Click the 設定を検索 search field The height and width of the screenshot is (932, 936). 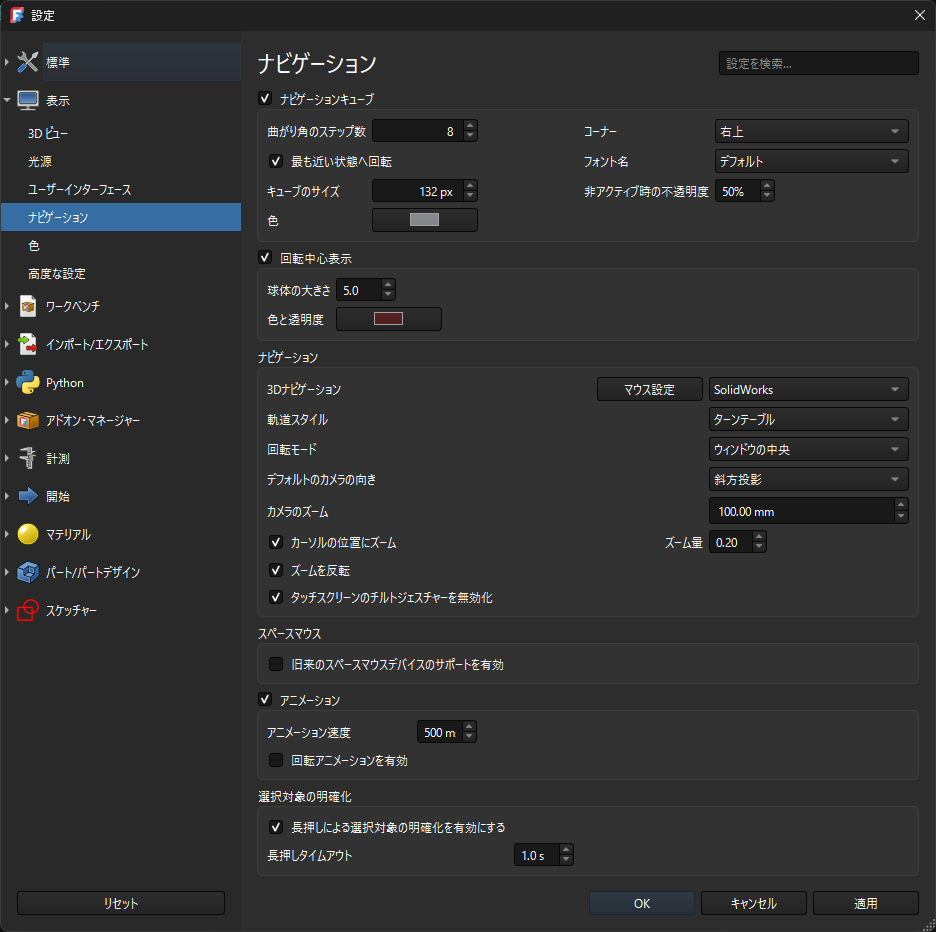pos(818,63)
